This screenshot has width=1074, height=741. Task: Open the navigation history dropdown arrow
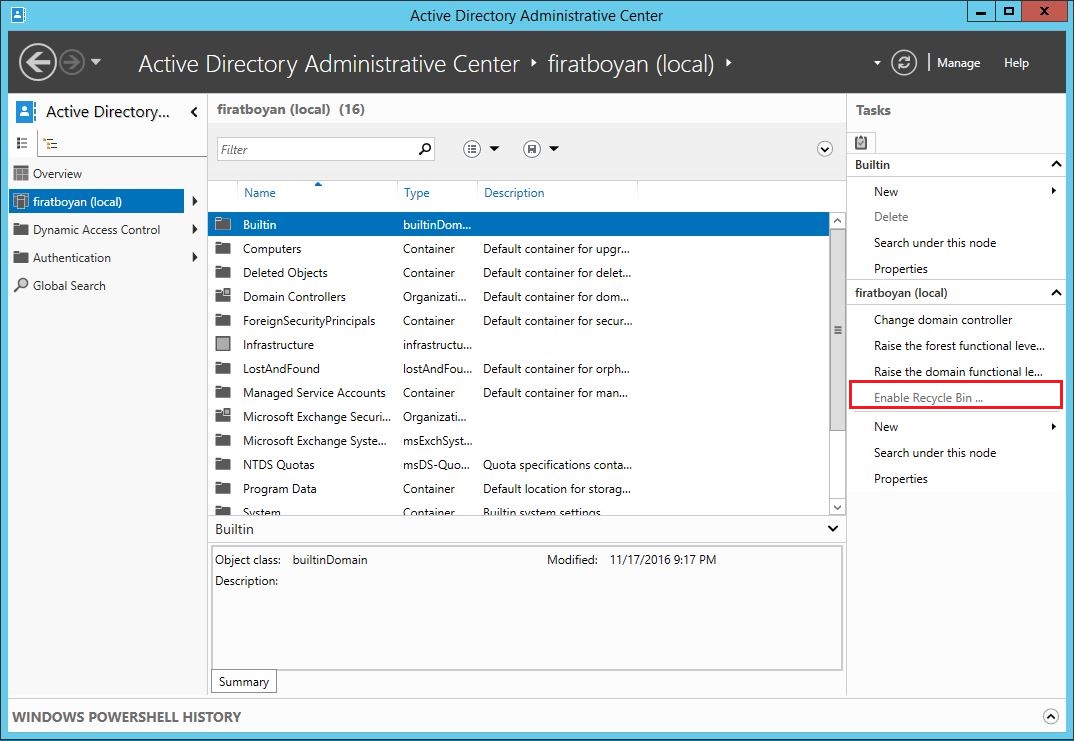96,62
